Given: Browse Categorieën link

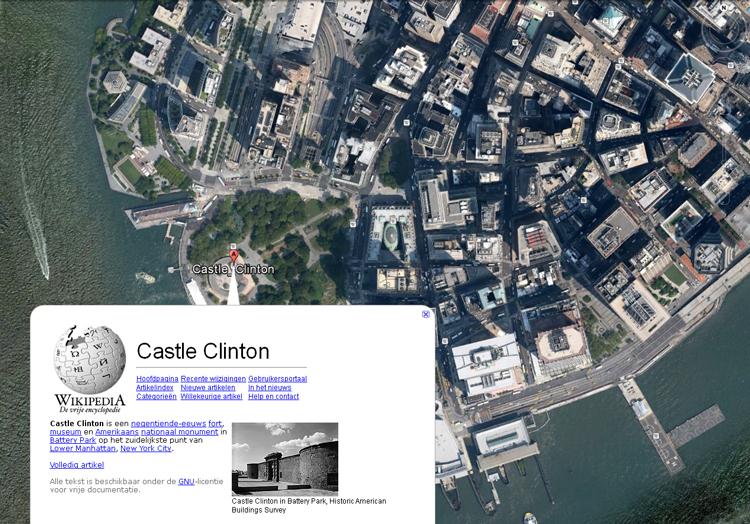Looking at the screenshot, I should tap(156, 397).
